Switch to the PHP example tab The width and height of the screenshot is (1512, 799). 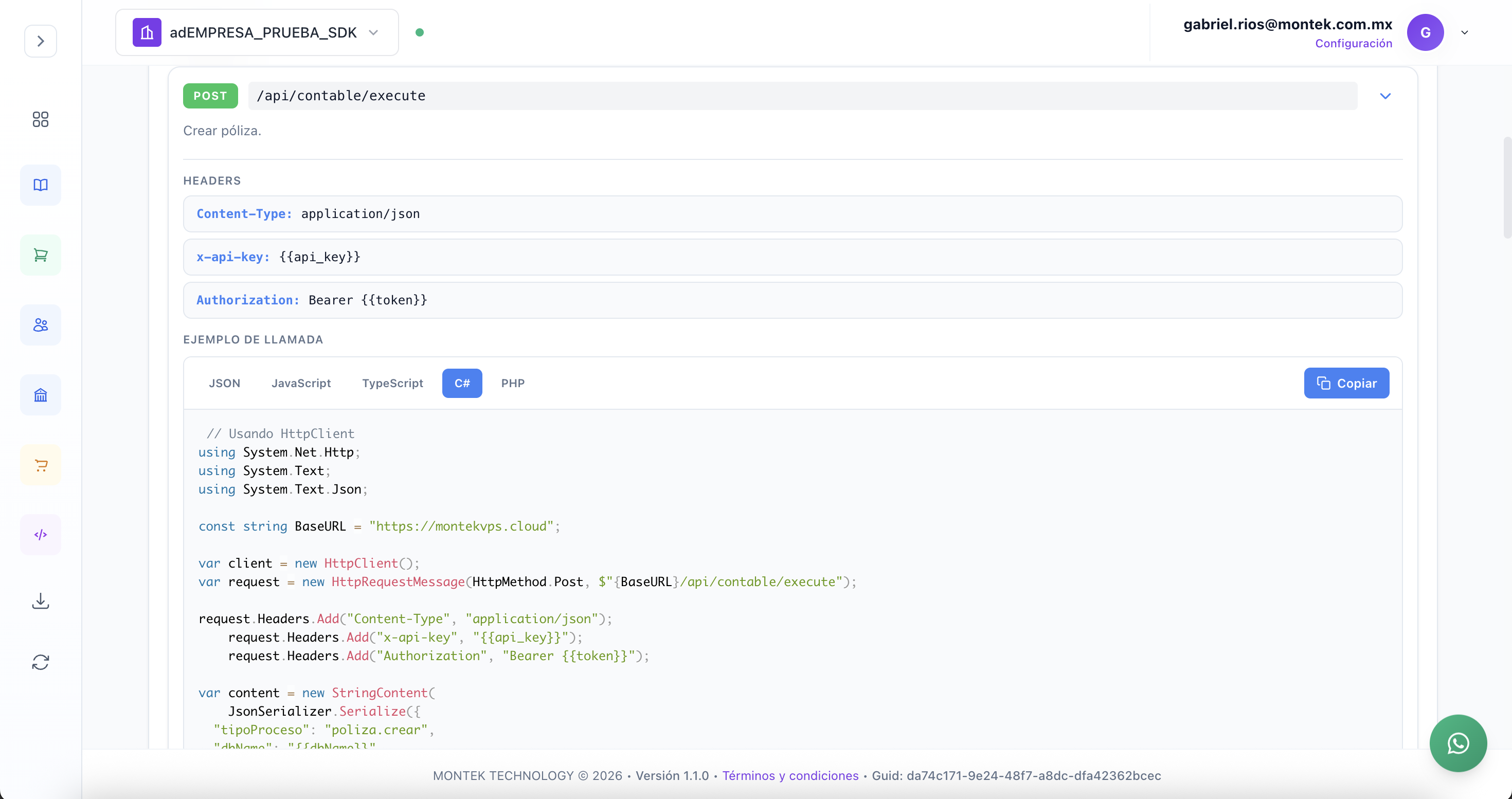tap(512, 383)
